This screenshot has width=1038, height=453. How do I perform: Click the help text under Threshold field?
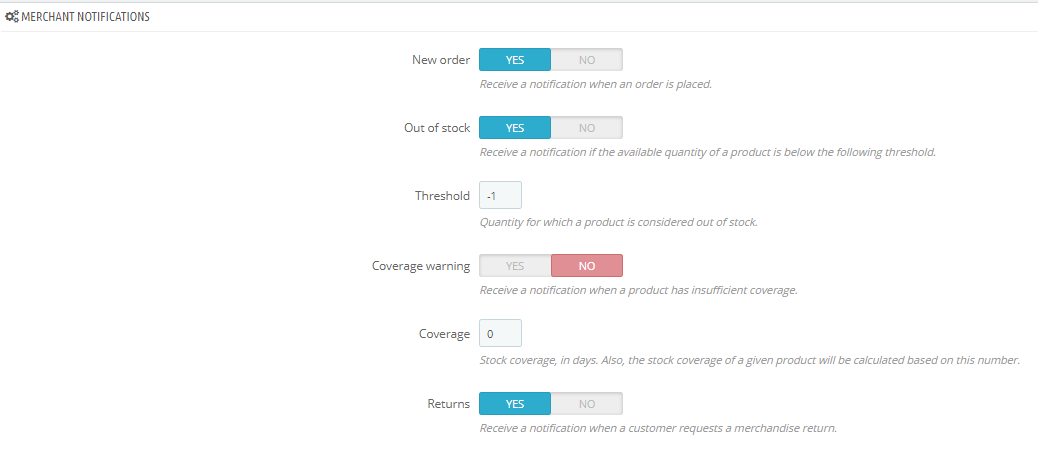pyautogui.click(x=618, y=222)
